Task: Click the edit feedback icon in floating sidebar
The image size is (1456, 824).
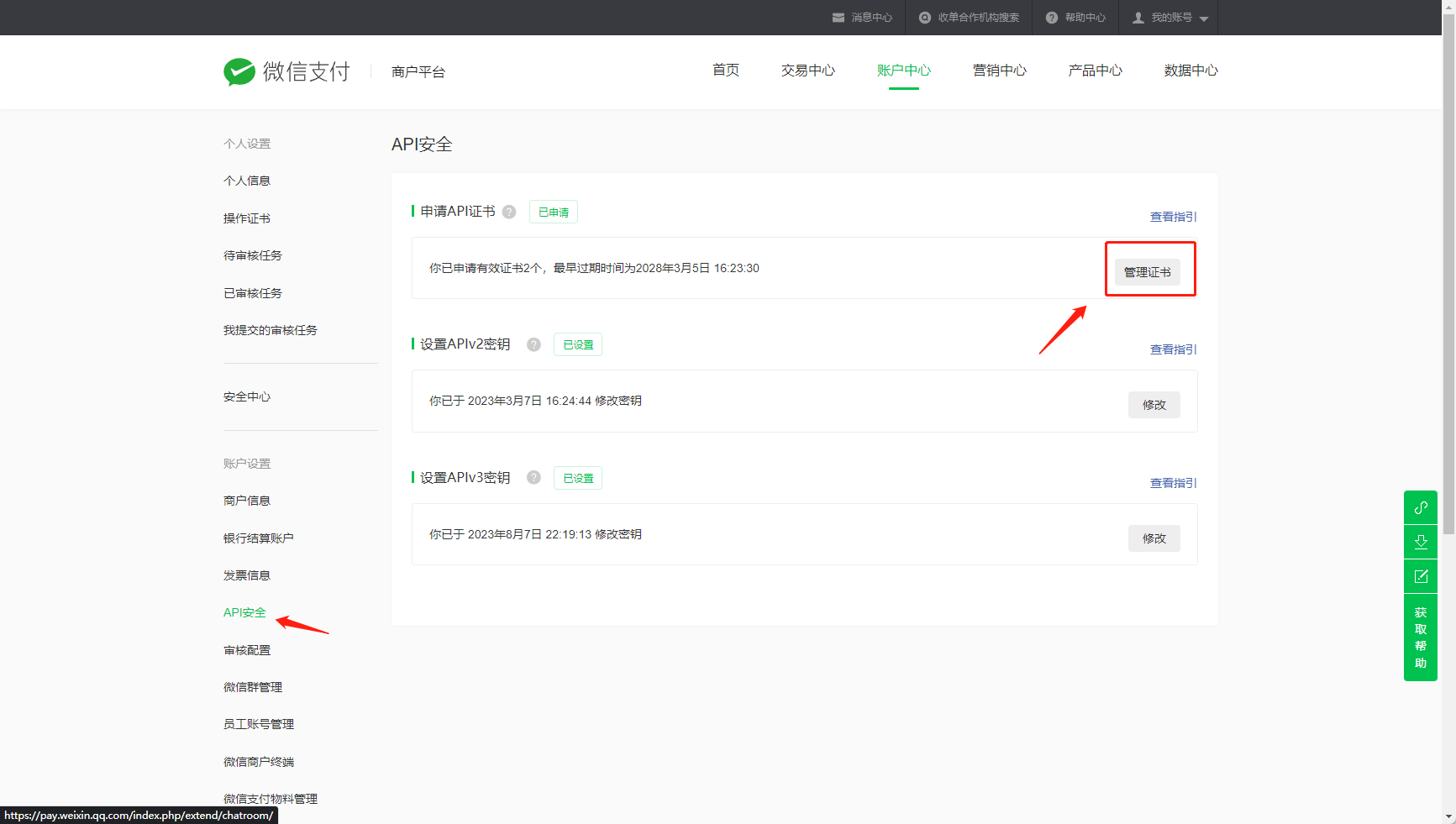Action: pyautogui.click(x=1421, y=576)
